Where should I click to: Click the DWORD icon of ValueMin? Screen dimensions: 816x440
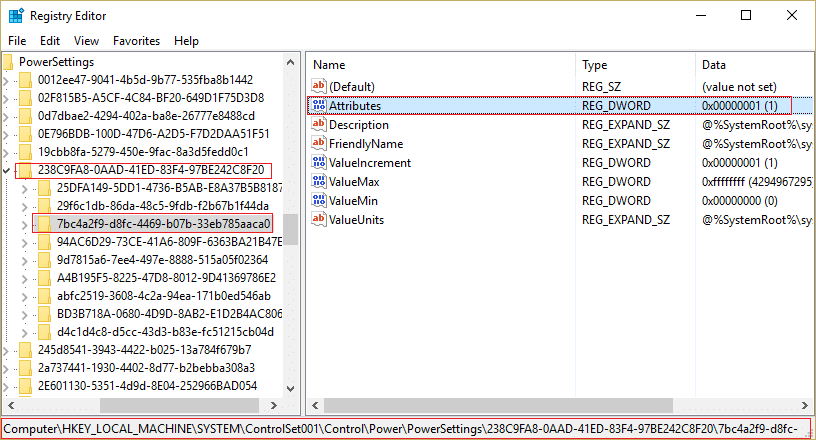pyautogui.click(x=318, y=200)
